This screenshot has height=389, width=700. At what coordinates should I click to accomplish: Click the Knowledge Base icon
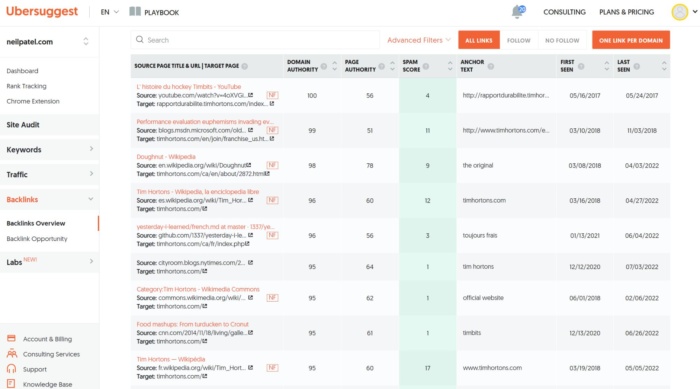11,384
